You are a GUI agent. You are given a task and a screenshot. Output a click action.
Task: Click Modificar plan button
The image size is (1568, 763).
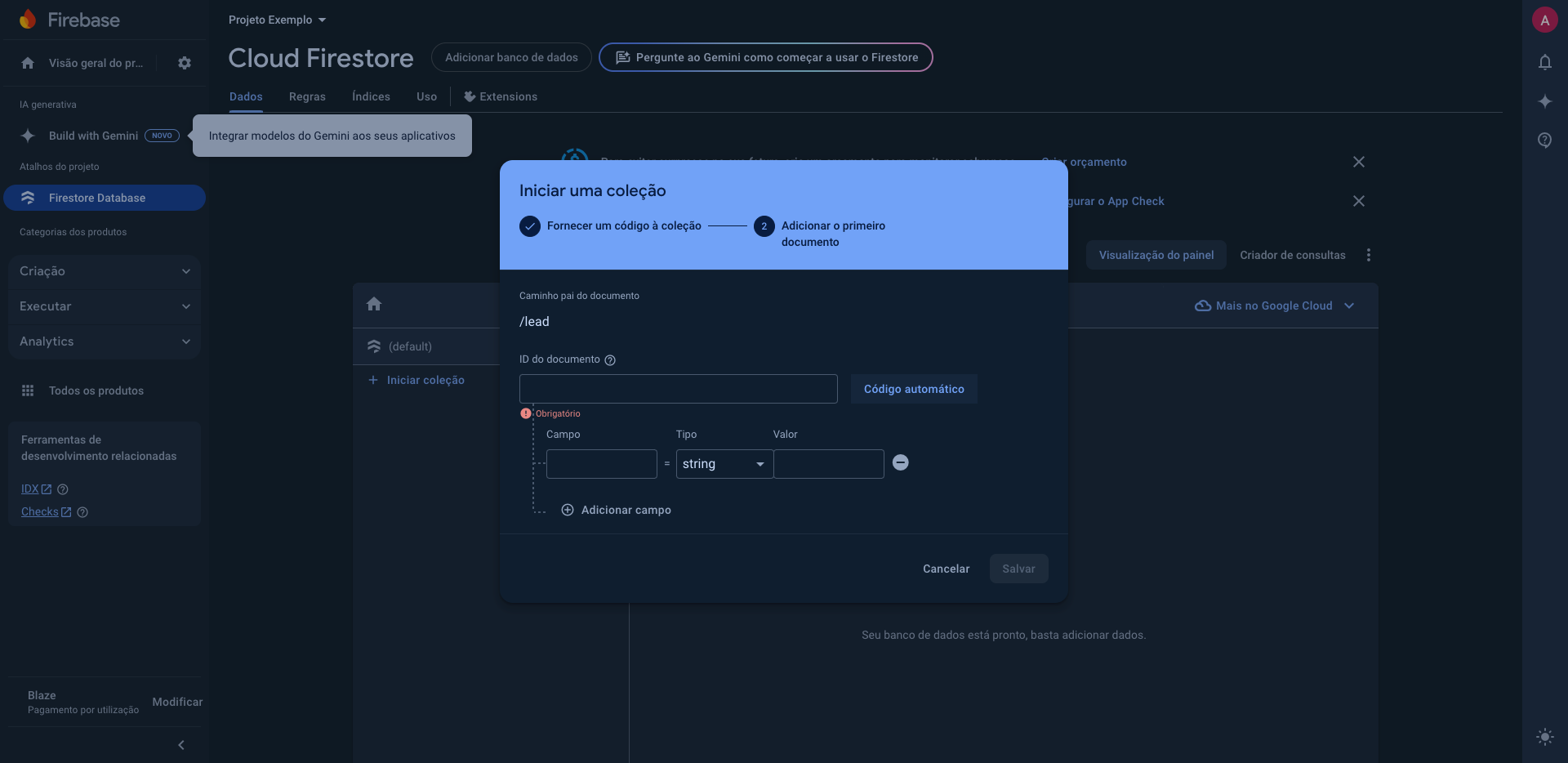[177, 702]
